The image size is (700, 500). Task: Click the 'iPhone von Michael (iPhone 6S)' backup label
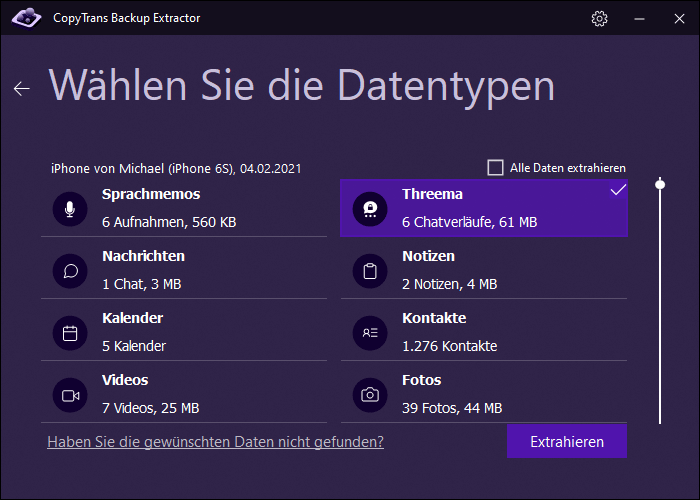coord(176,169)
